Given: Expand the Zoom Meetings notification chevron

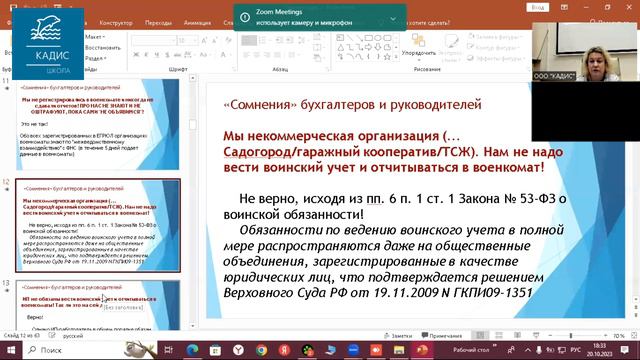Looking at the screenshot, I should click(x=393, y=19).
